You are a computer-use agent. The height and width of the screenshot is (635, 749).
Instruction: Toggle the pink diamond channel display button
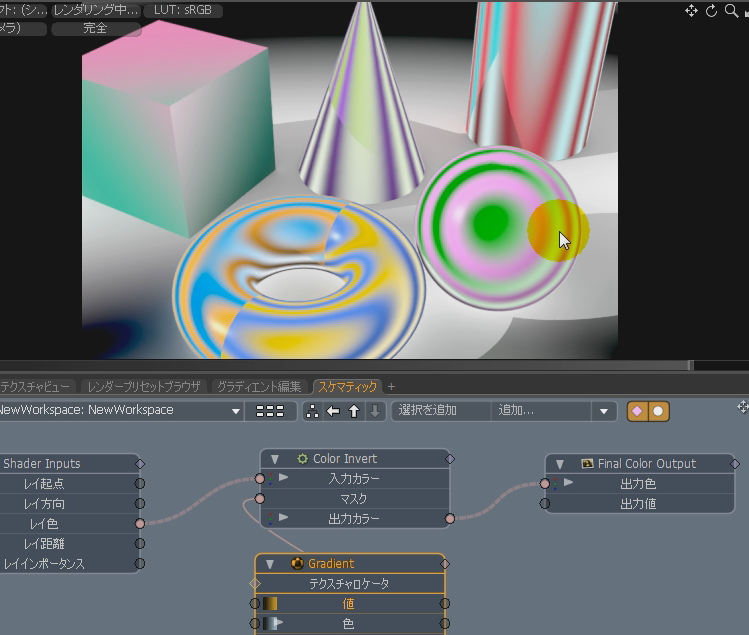pos(637,411)
